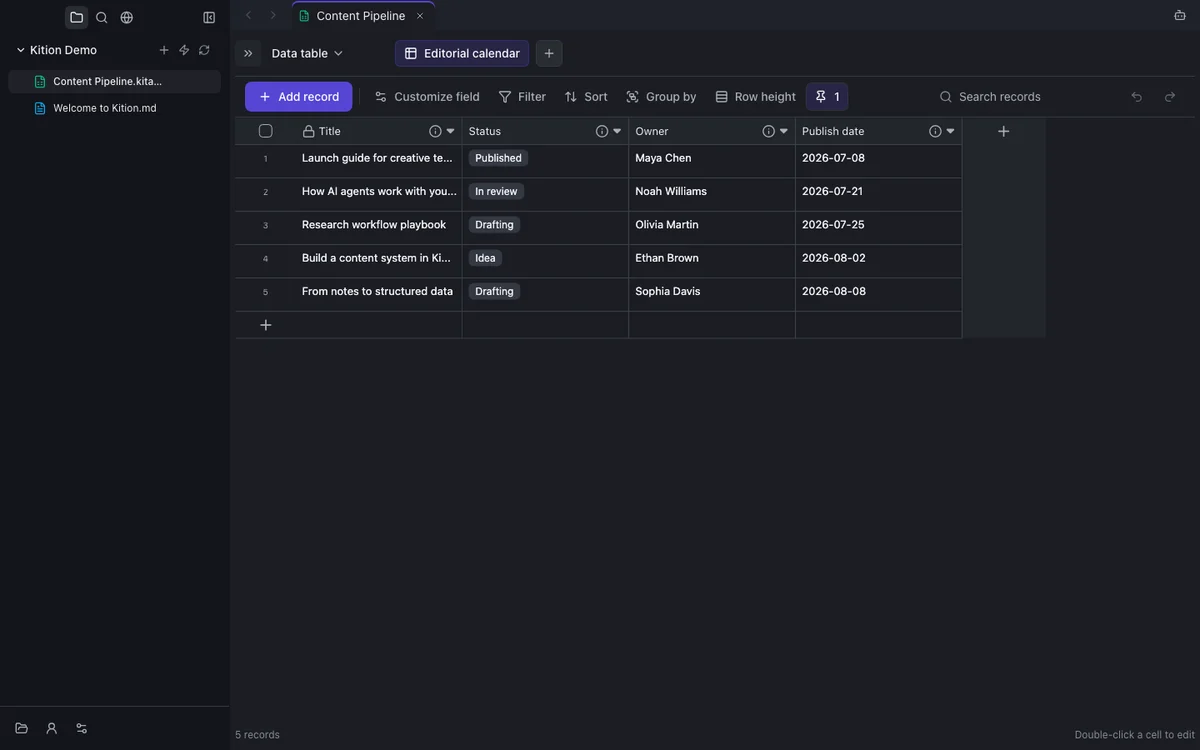The width and height of the screenshot is (1200, 750).
Task: Select the Published status tag
Action: (498, 158)
